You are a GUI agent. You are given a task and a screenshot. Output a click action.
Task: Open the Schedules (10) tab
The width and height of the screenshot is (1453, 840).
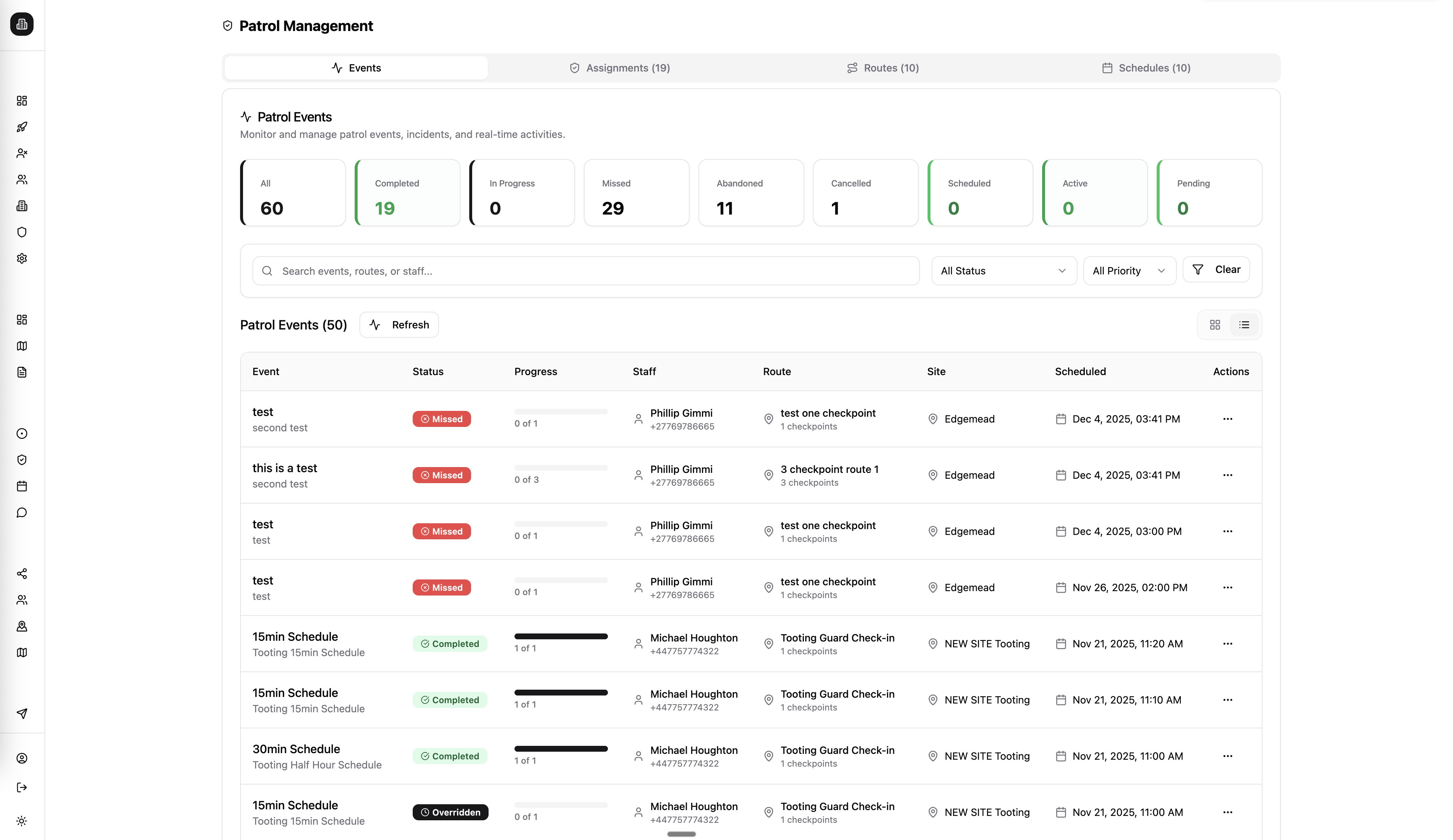[1146, 68]
